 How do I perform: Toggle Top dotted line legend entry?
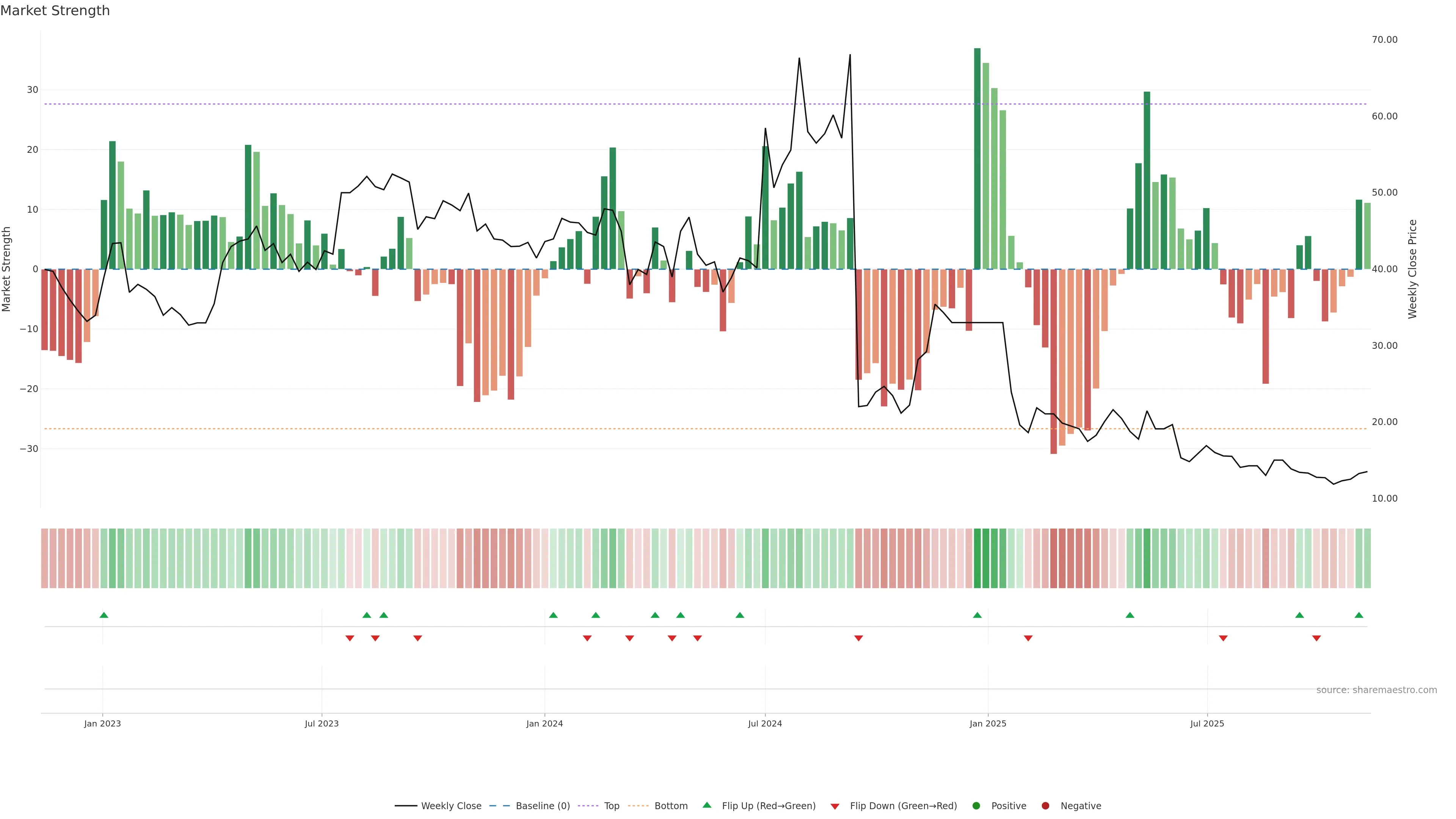[x=599, y=806]
